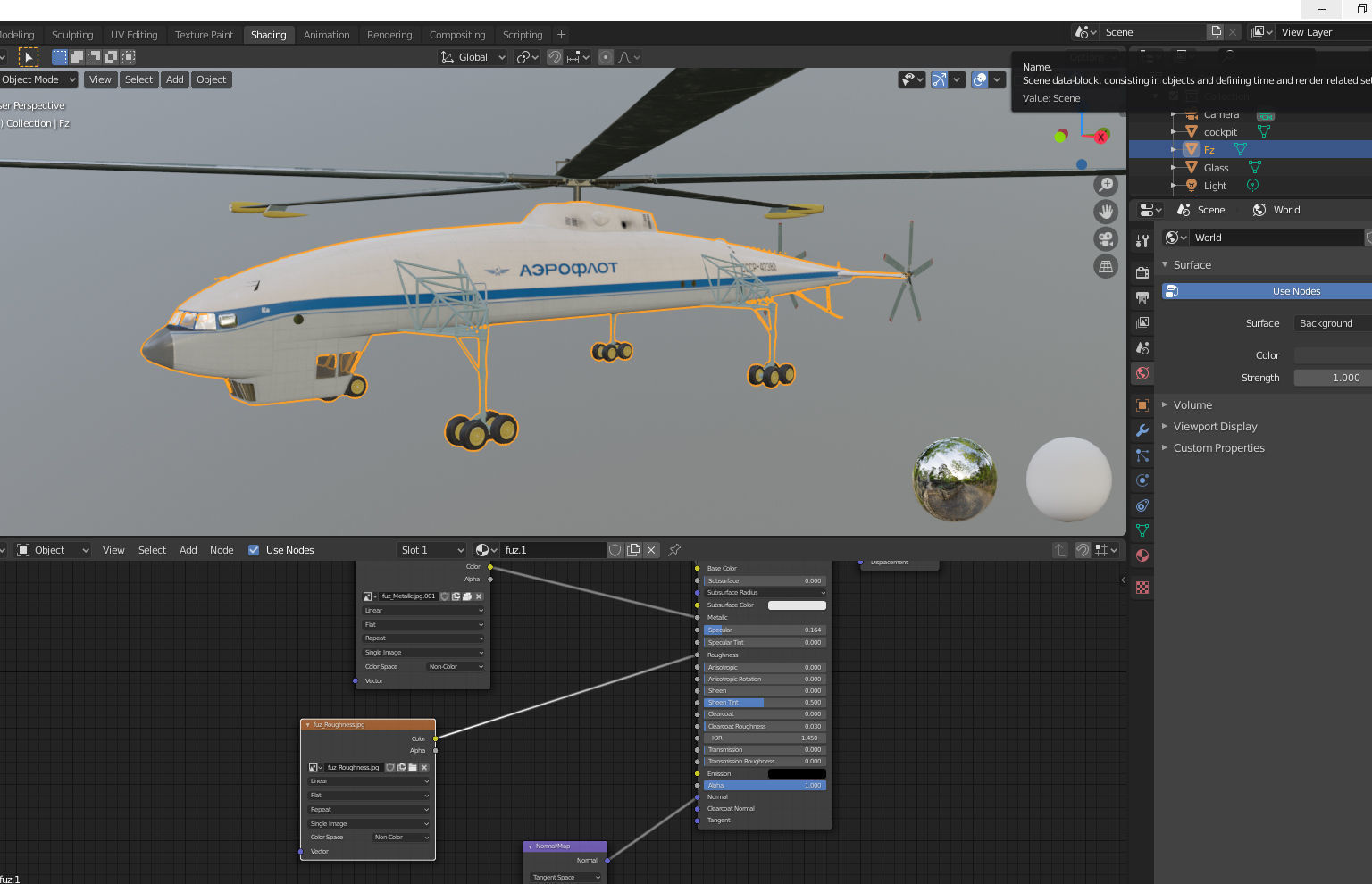
Task: Adjust the Specular 0.164 slider
Action: (x=765, y=630)
